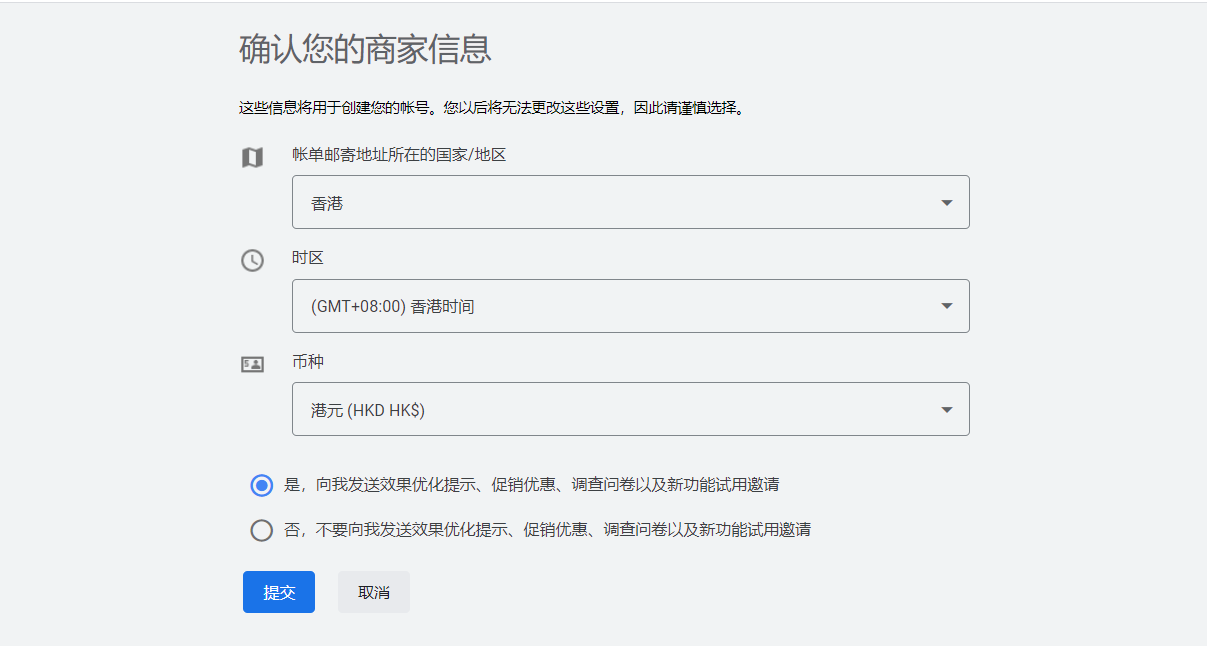This screenshot has width=1207, height=646.
Task: Open the 香港 country/region dropdown
Action: pos(631,202)
